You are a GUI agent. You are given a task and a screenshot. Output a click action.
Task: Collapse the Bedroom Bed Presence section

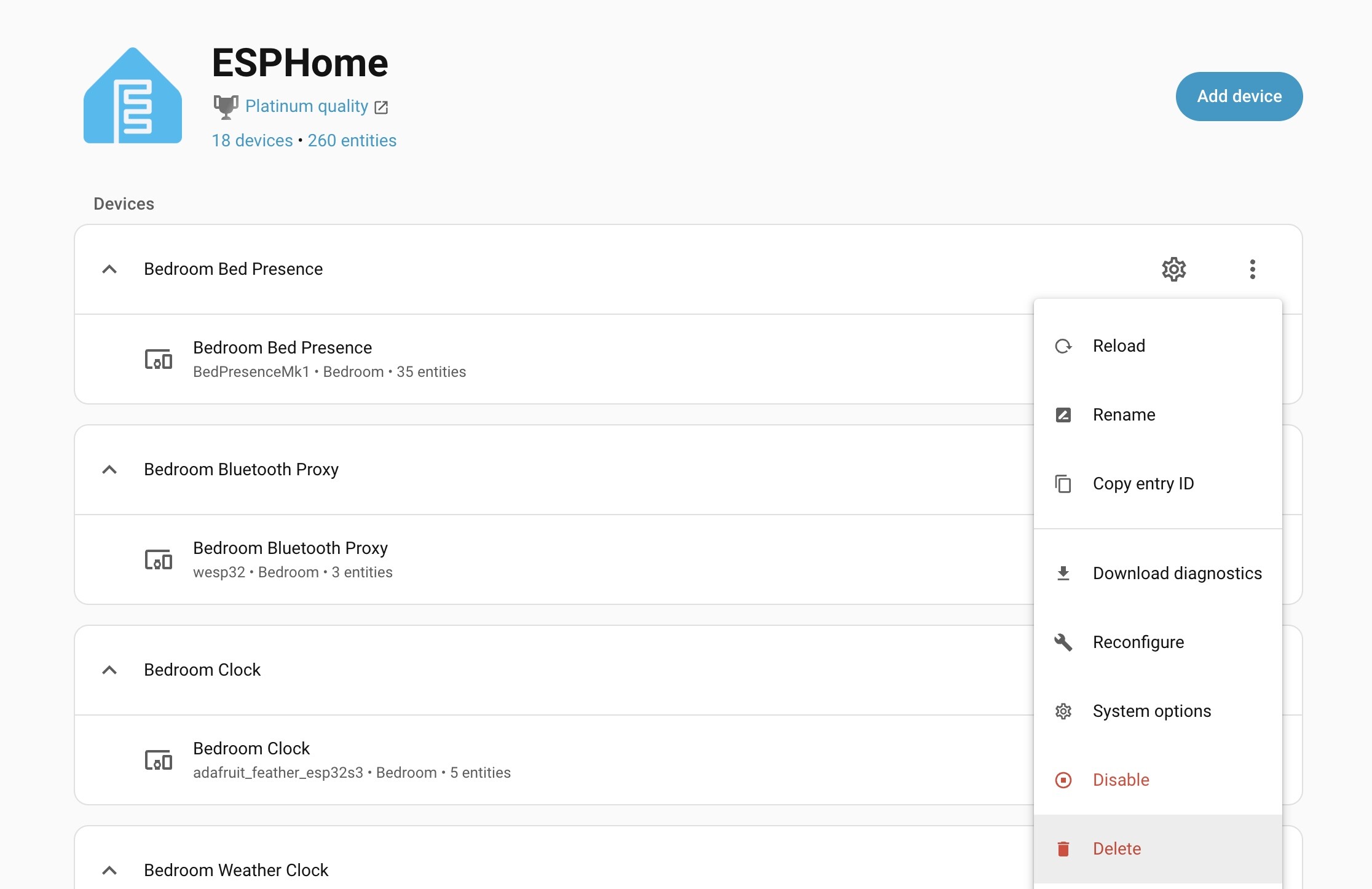pos(109,269)
